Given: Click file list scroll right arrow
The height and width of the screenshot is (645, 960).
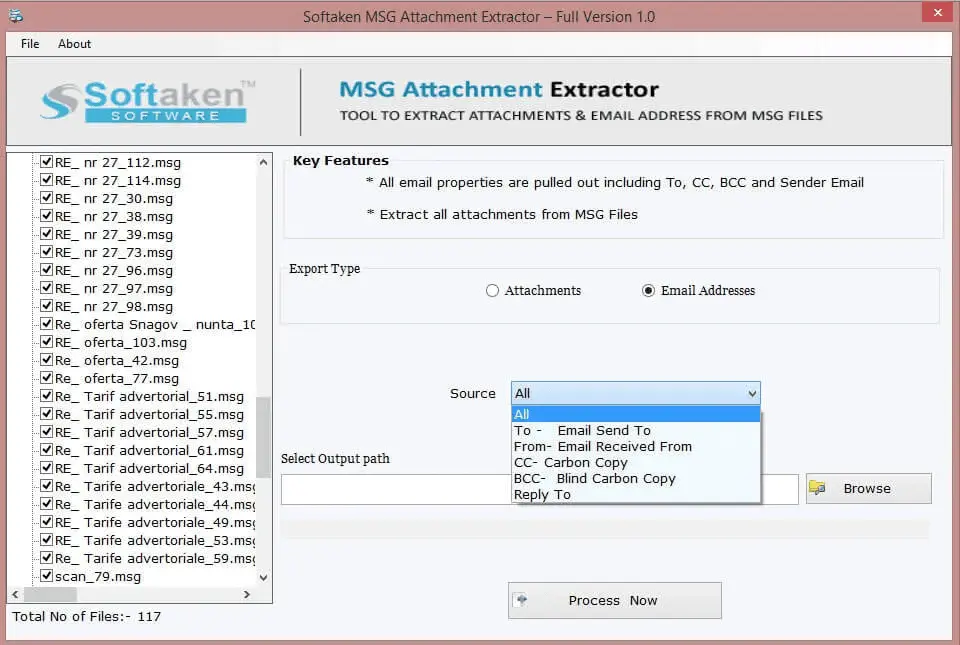Looking at the screenshot, I should 247,594.
